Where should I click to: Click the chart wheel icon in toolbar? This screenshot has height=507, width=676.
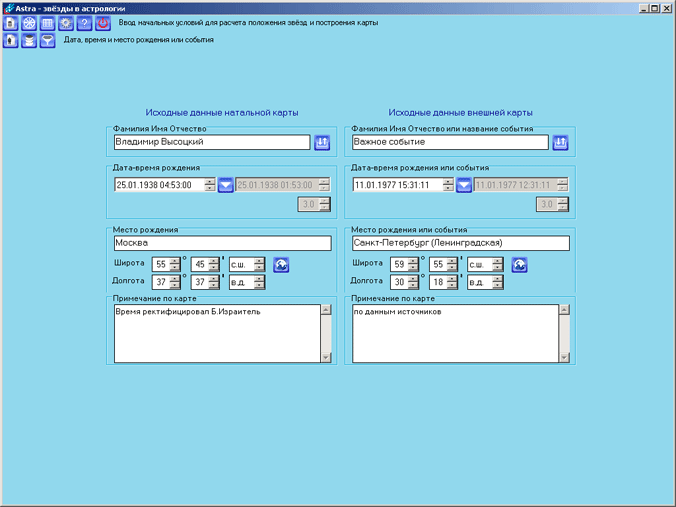coord(29,23)
